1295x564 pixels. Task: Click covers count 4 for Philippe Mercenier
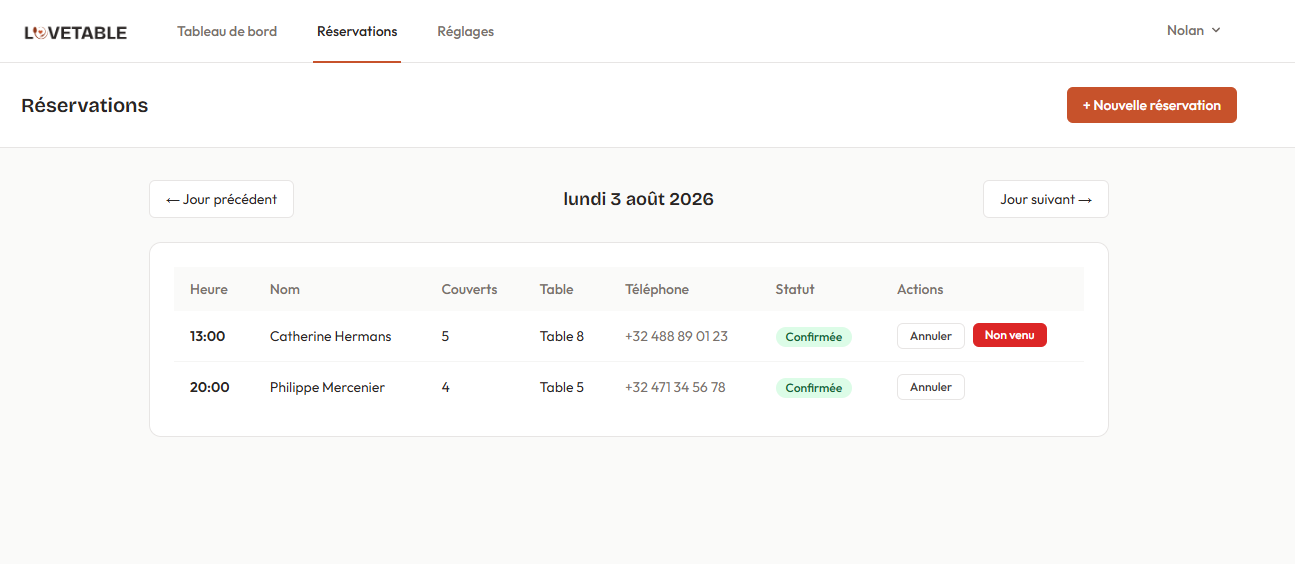pos(445,387)
